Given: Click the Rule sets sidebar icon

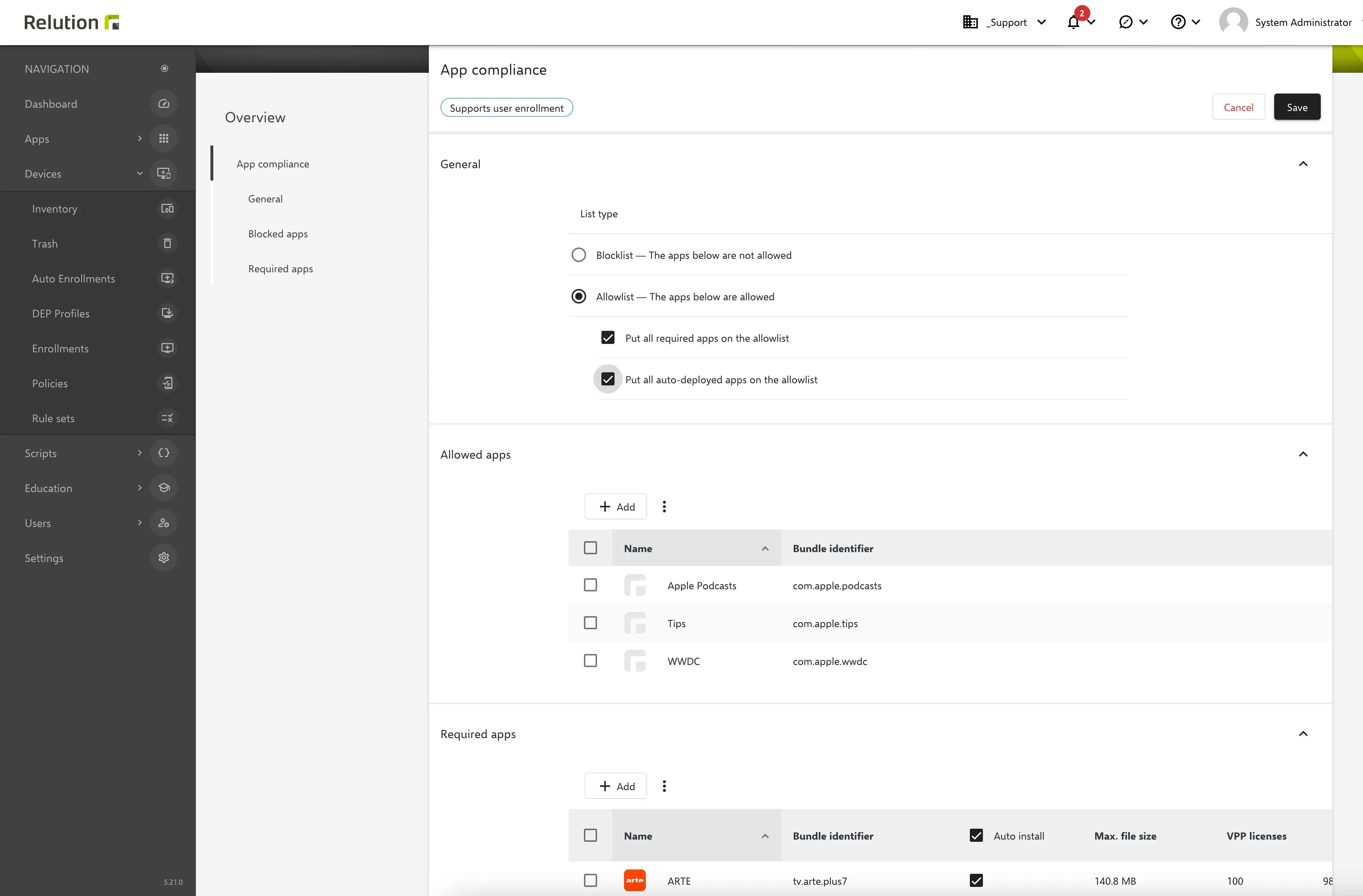Looking at the screenshot, I should point(167,418).
